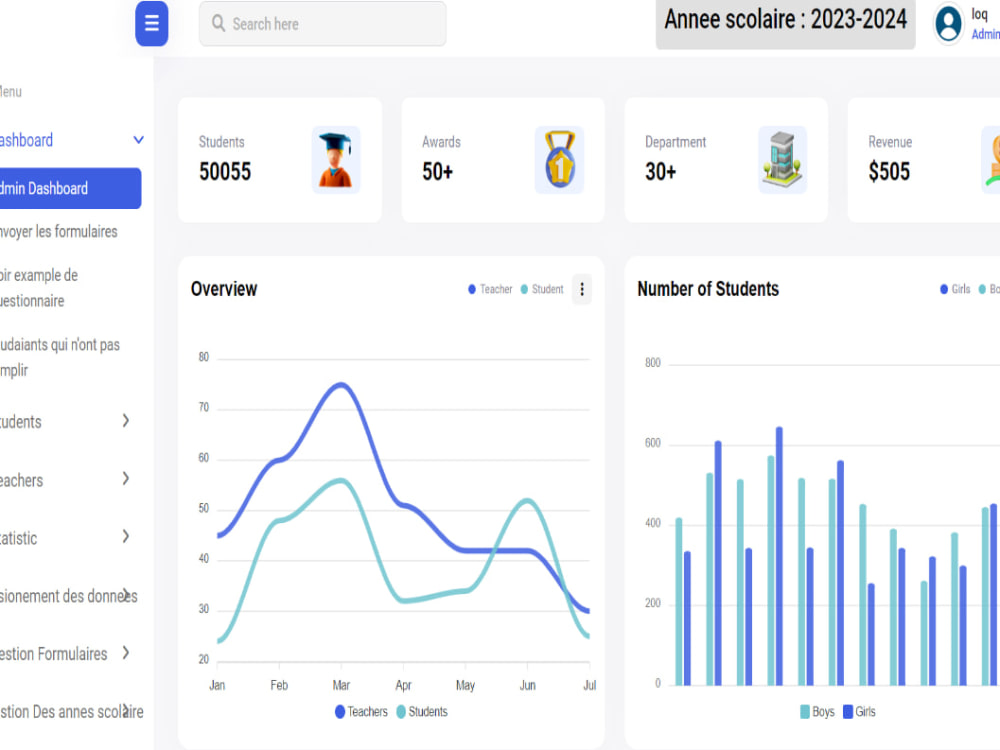Open Overview chart three-dot options menu
1000x750 pixels.
pyautogui.click(x=582, y=290)
